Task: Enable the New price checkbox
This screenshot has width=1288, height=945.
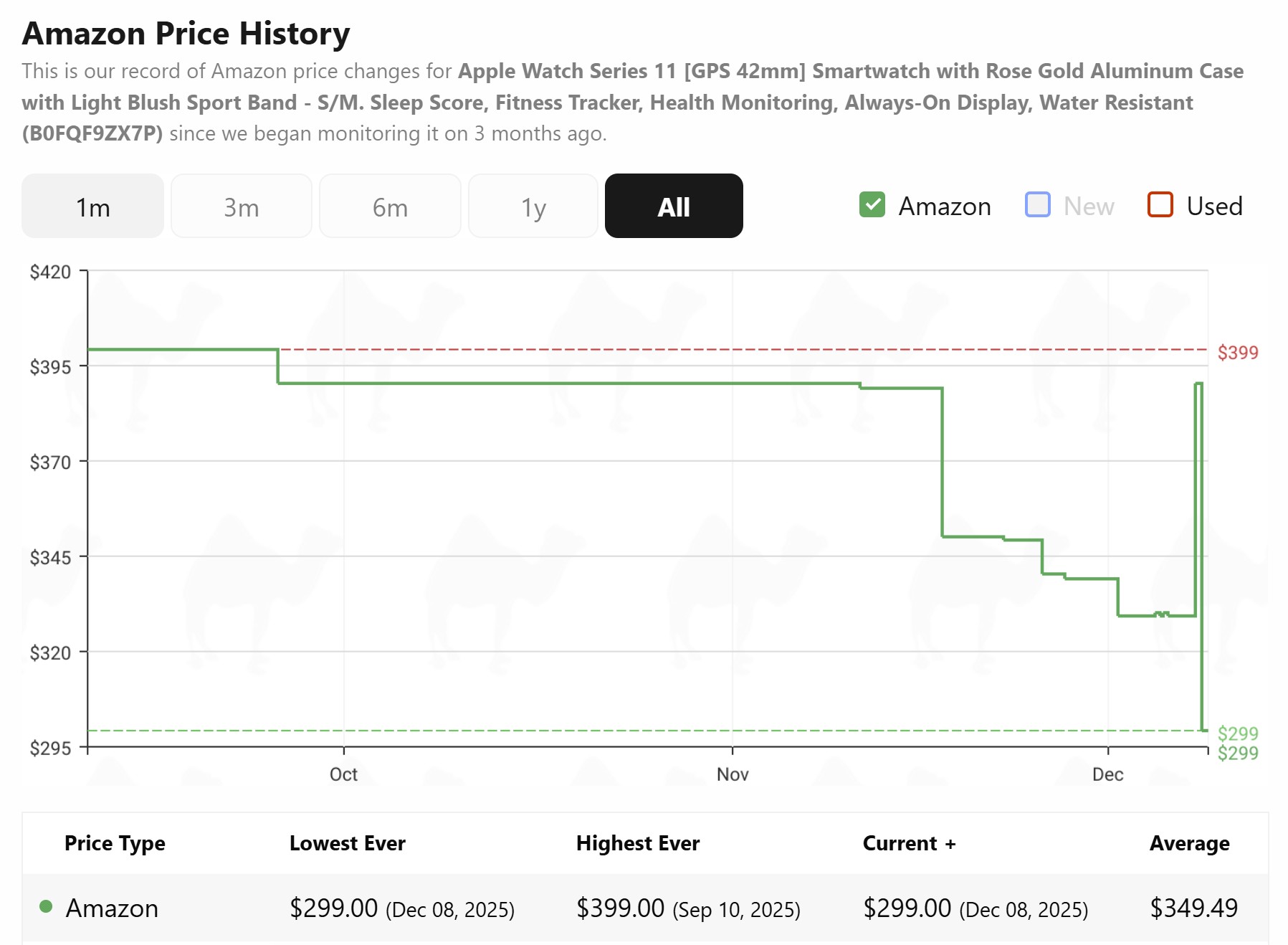Action: click(x=1038, y=205)
